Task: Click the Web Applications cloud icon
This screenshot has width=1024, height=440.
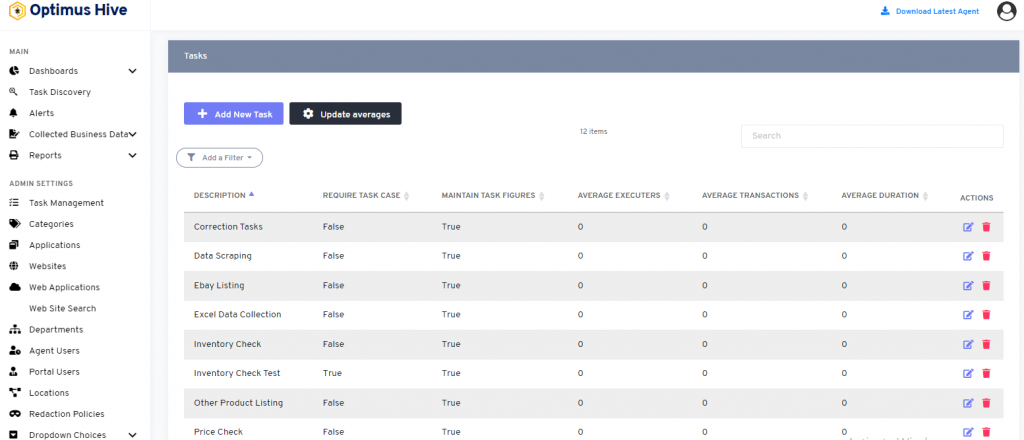Action: (x=14, y=287)
